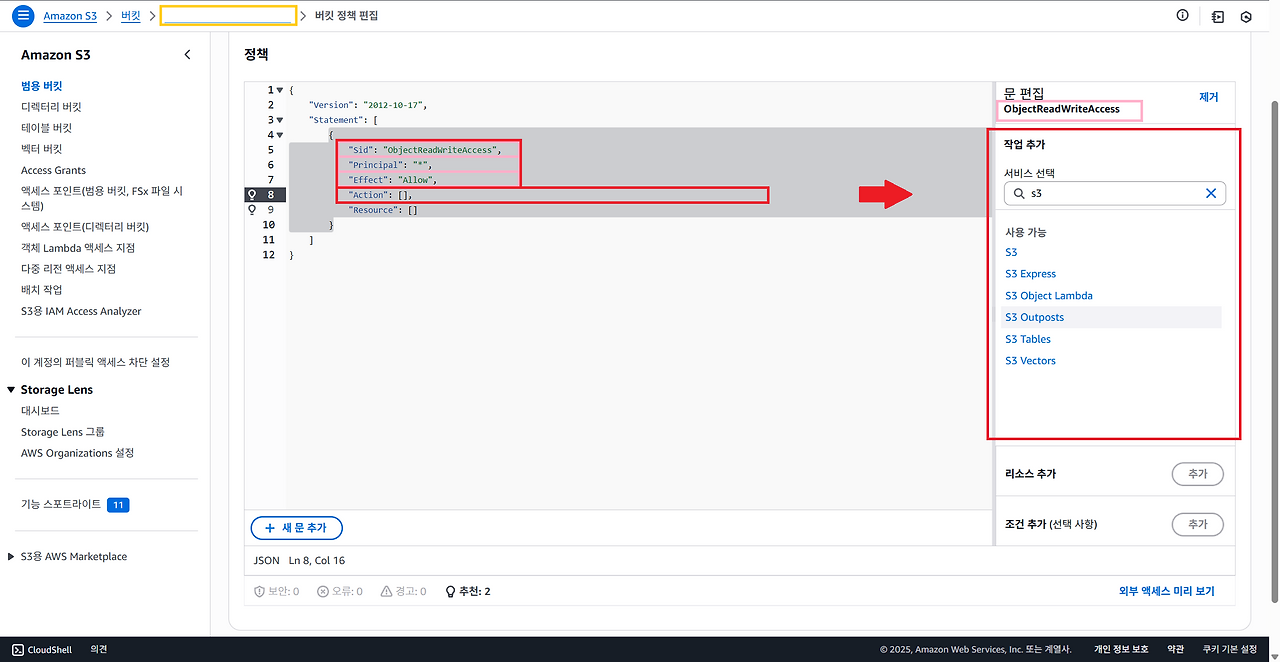Image resolution: width=1280 pixels, height=662 pixels.
Task: Click the Amazon S3 breadcrumb link
Action: click(70, 16)
